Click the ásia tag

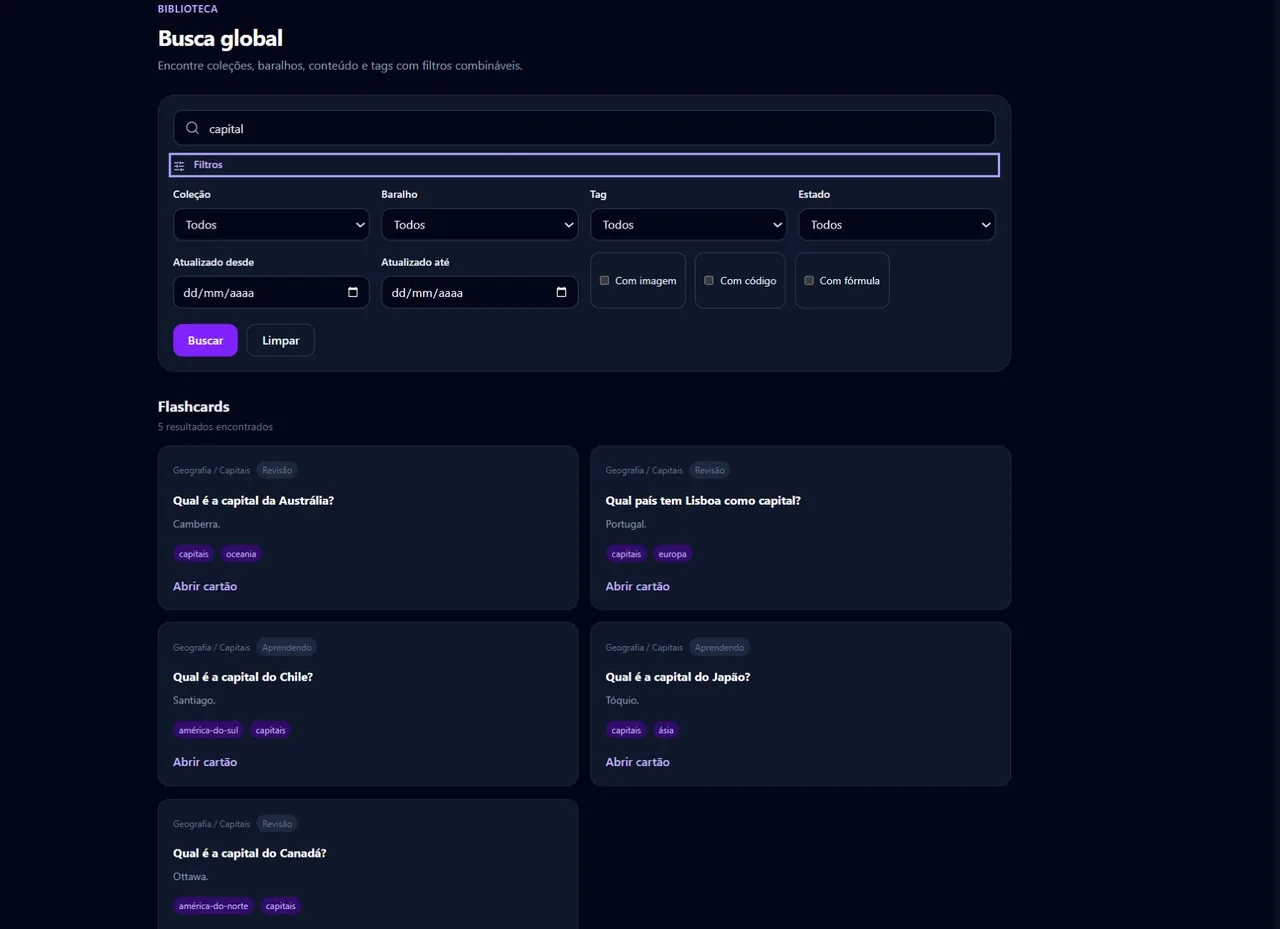pos(666,730)
